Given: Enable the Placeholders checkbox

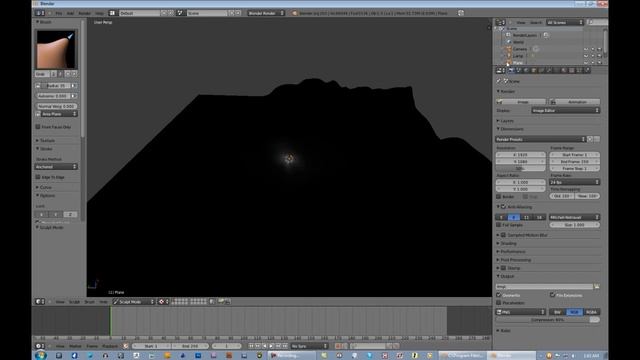Looking at the screenshot, I should 498,303.
